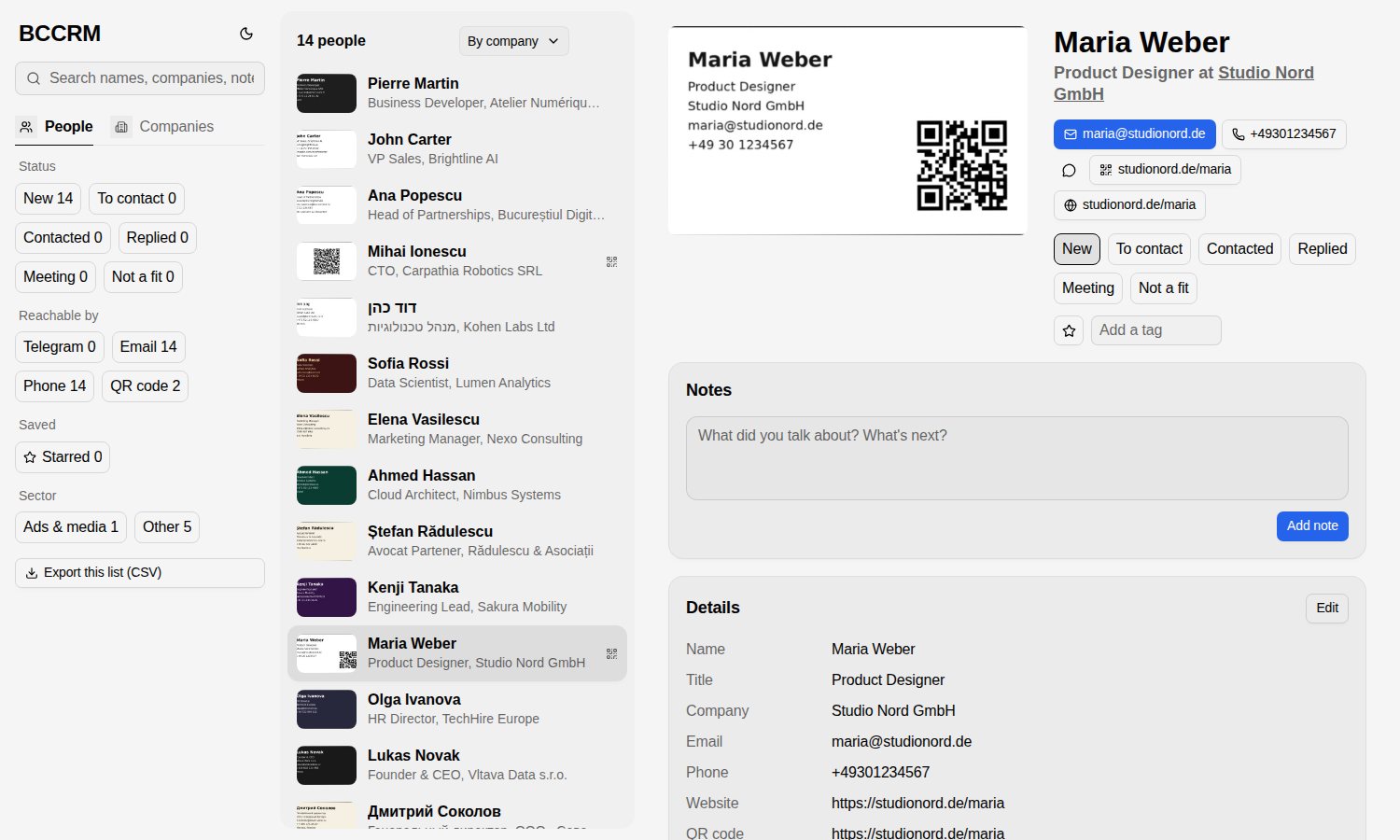This screenshot has height=840, width=1400.
Task: Click the Add a tag field
Action: pyautogui.click(x=1156, y=330)
